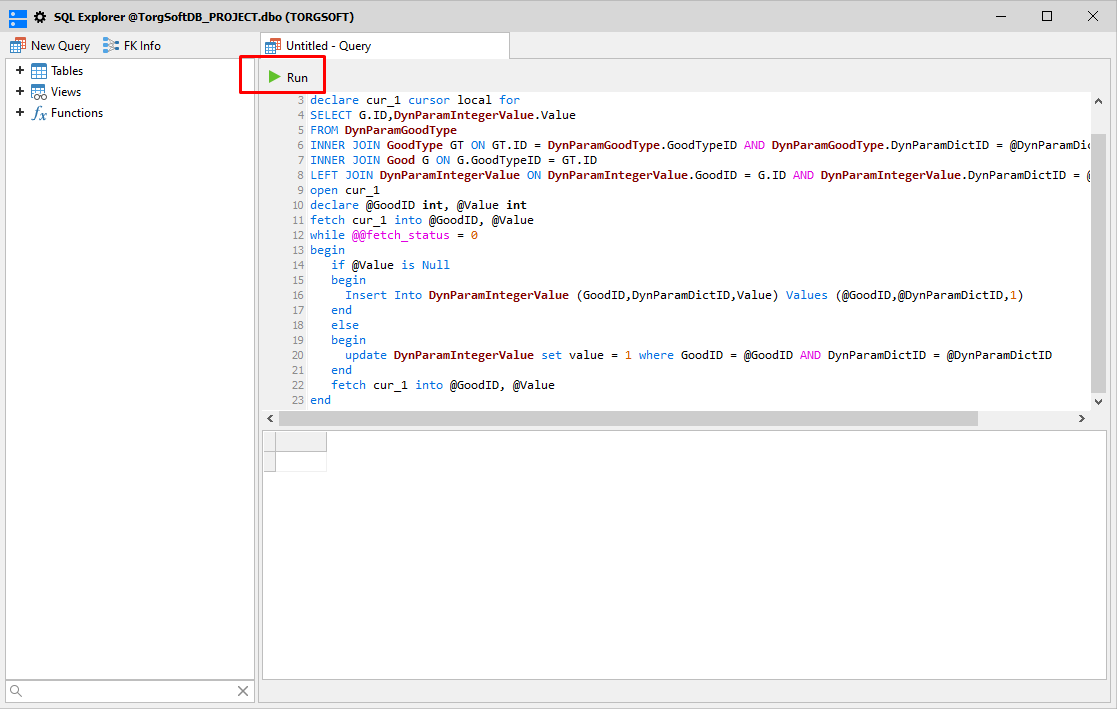Expand the Tables tree node
This screenshot has width=1117, height=710.
coord(20,70)
